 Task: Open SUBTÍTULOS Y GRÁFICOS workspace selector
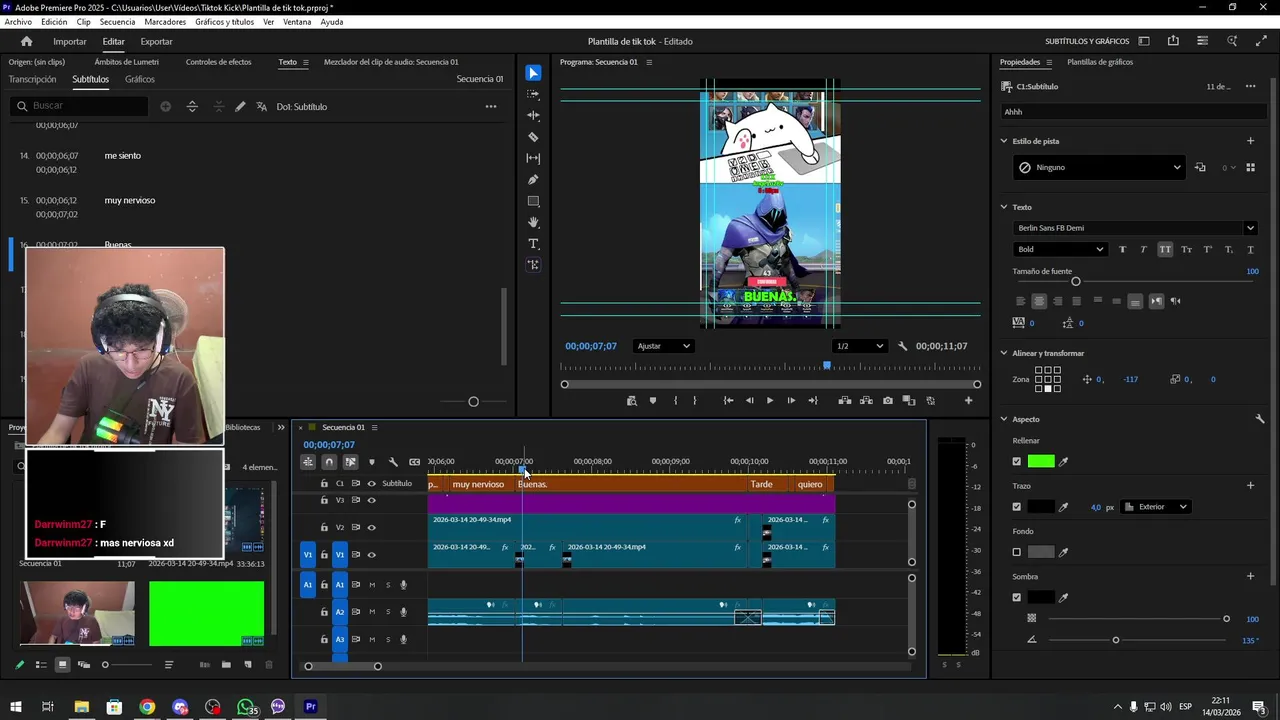click(x=1087, y=41)
